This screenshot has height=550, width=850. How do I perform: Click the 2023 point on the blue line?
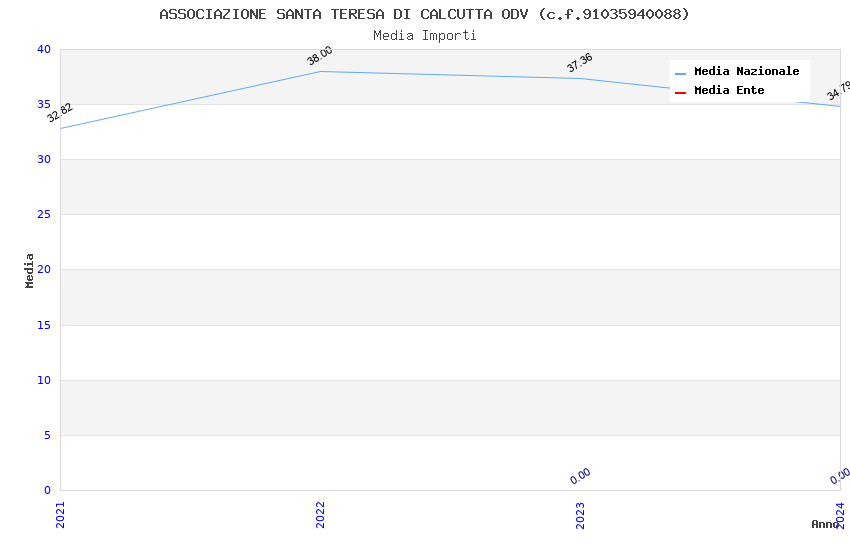click(580, 79)
